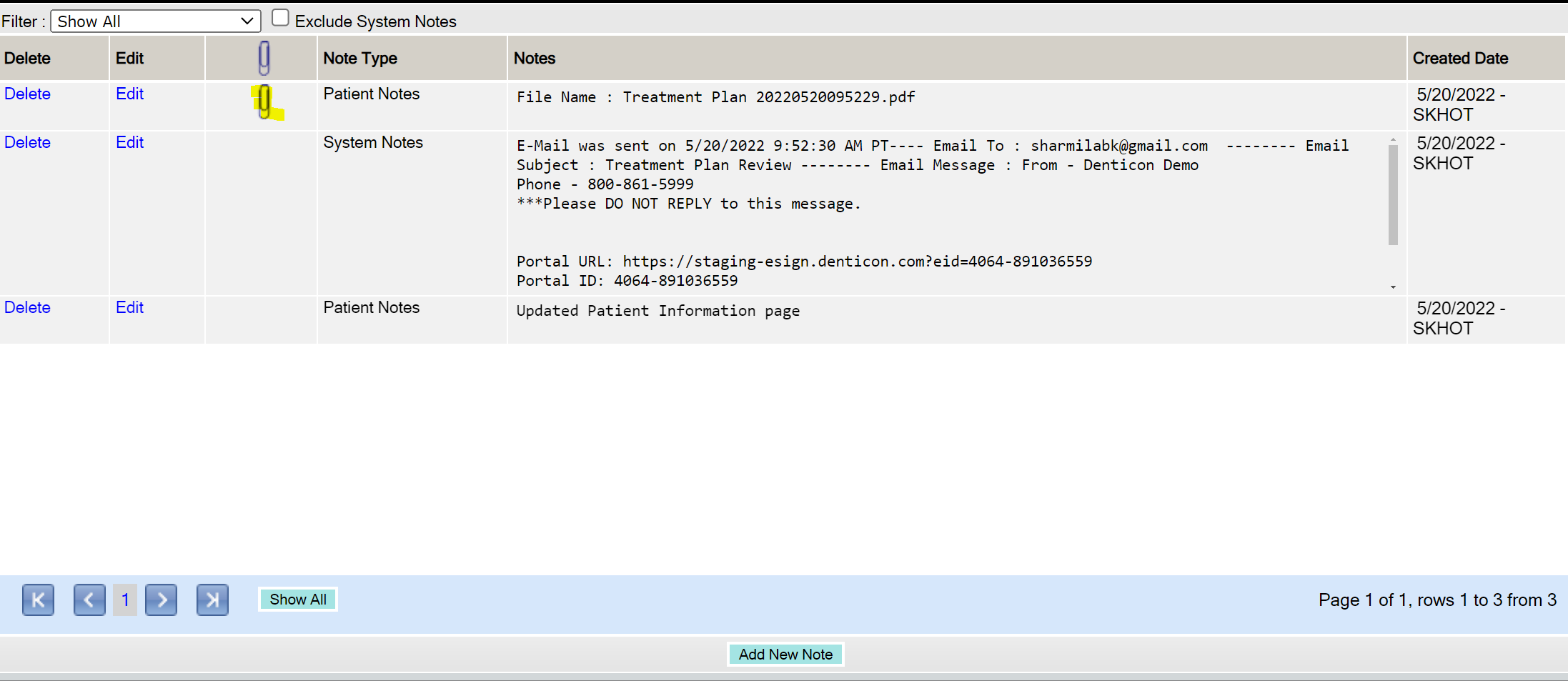This screenshot has height=681, width=1568.
Task: Jump to the last page of notes
Action: click(212, 600)
